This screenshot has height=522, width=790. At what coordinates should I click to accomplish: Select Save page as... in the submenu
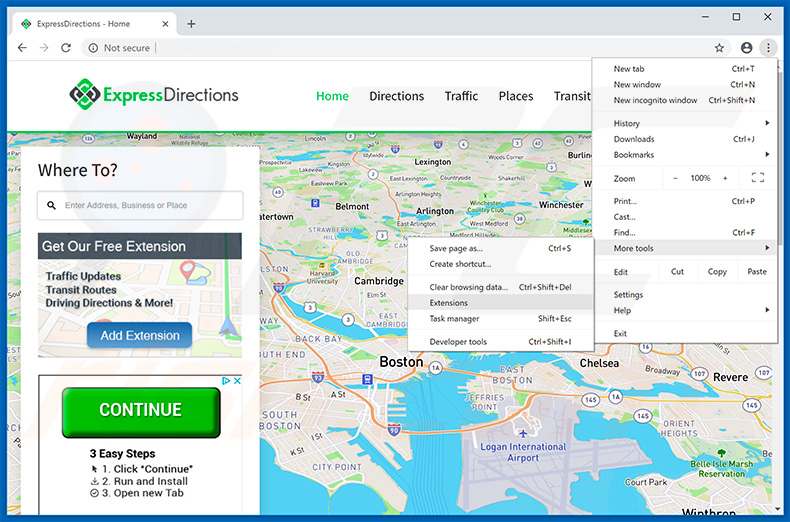click(x=501, y=248)
